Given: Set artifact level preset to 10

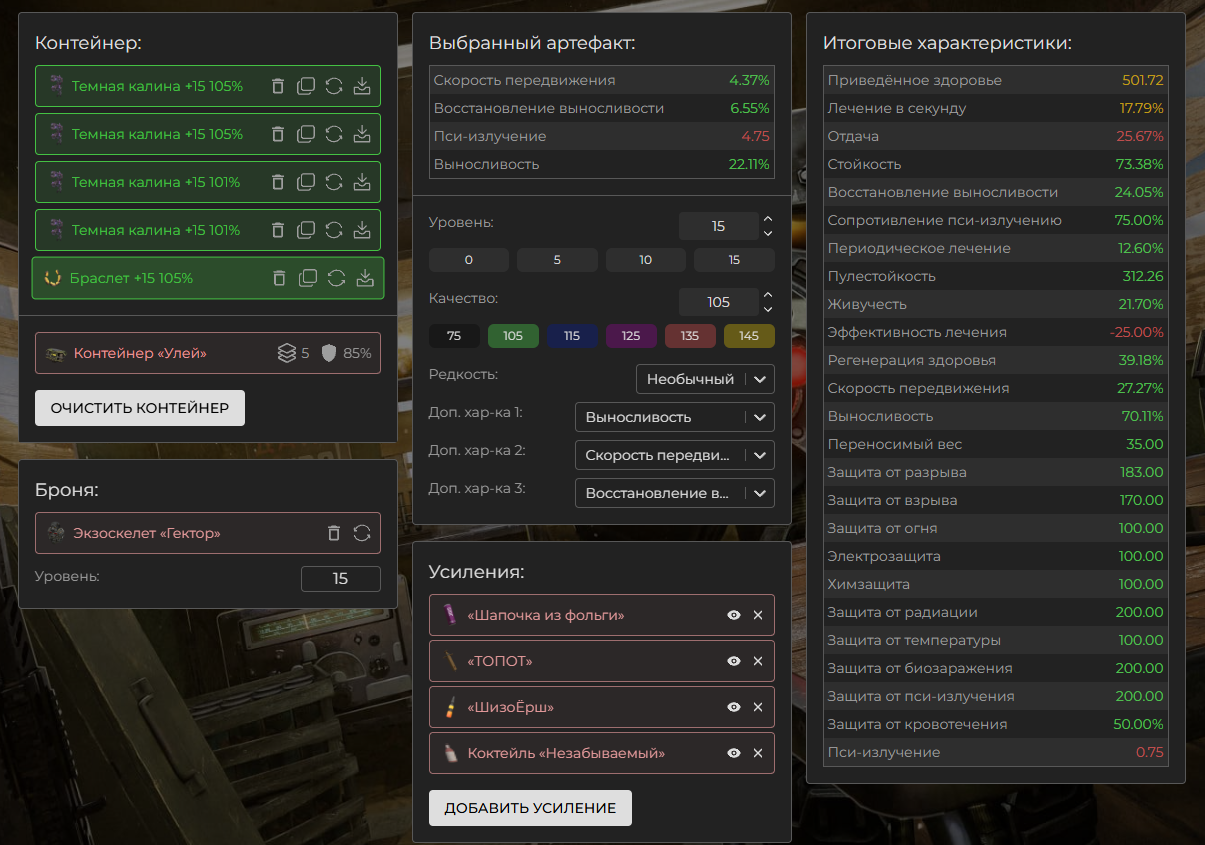Looking at the screenshot, I should [646, 260].
